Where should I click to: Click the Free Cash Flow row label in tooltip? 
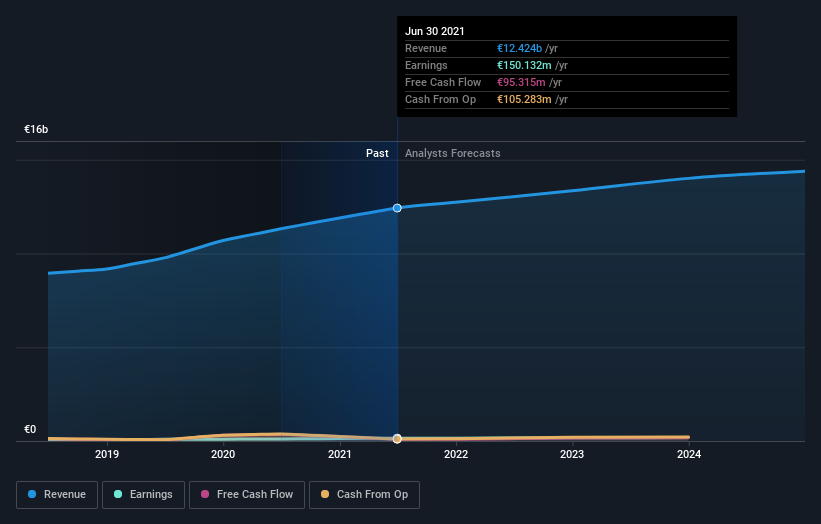(443, 82)
